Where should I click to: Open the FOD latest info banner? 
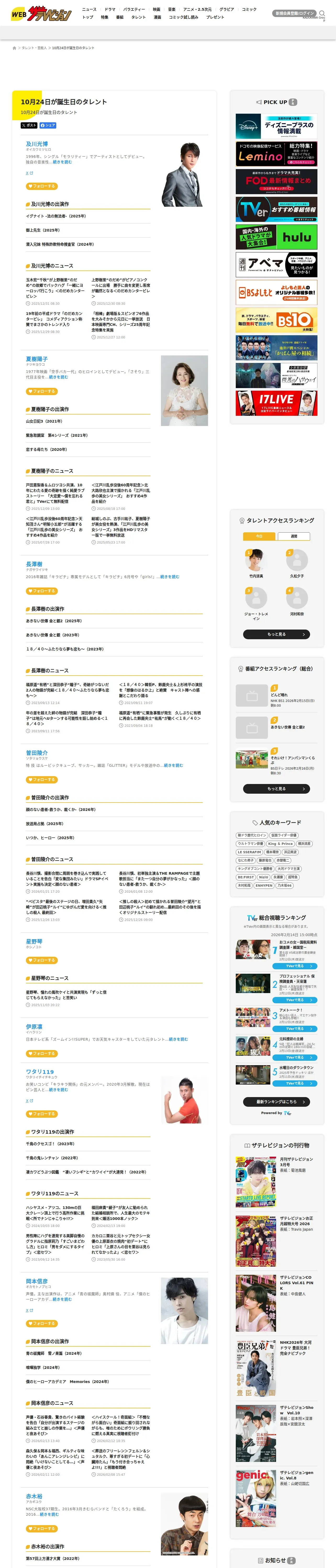(x=276, y=181)
